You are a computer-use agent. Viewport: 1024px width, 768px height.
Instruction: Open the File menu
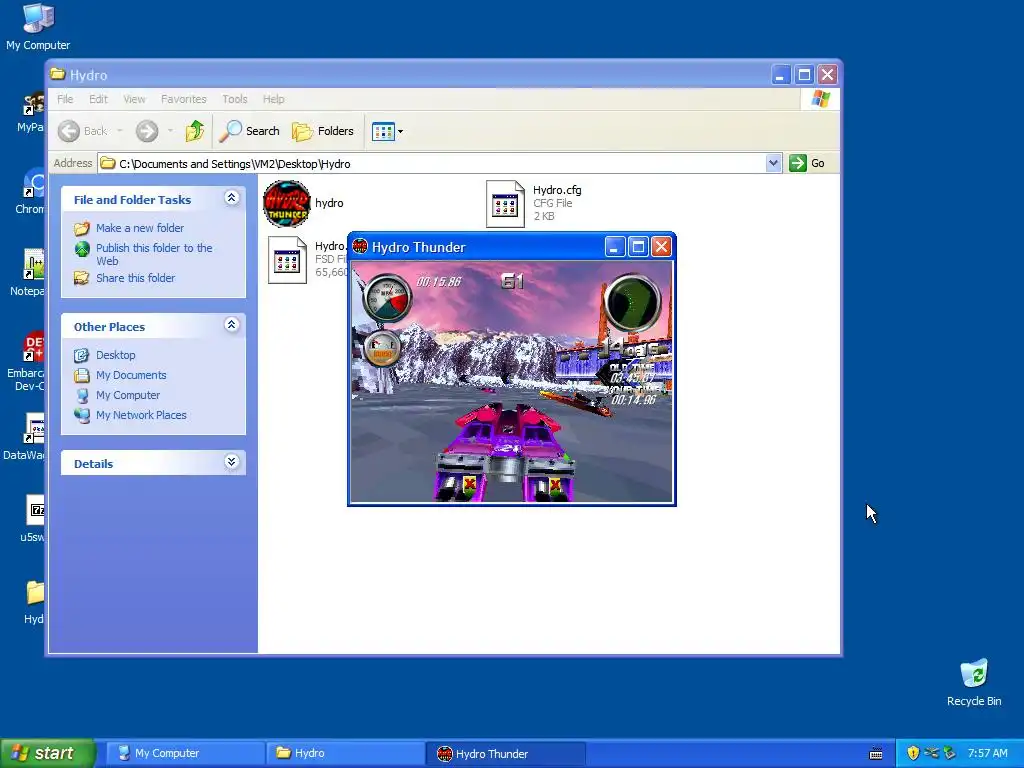click(65, 99)
